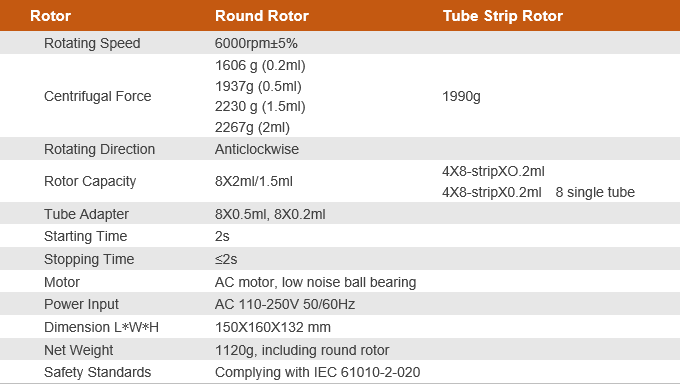Click Complying with IEC 61010-2-020 text
Viewport: 680px width, 384px height.
pyautogui.click(x=317, y=372)
